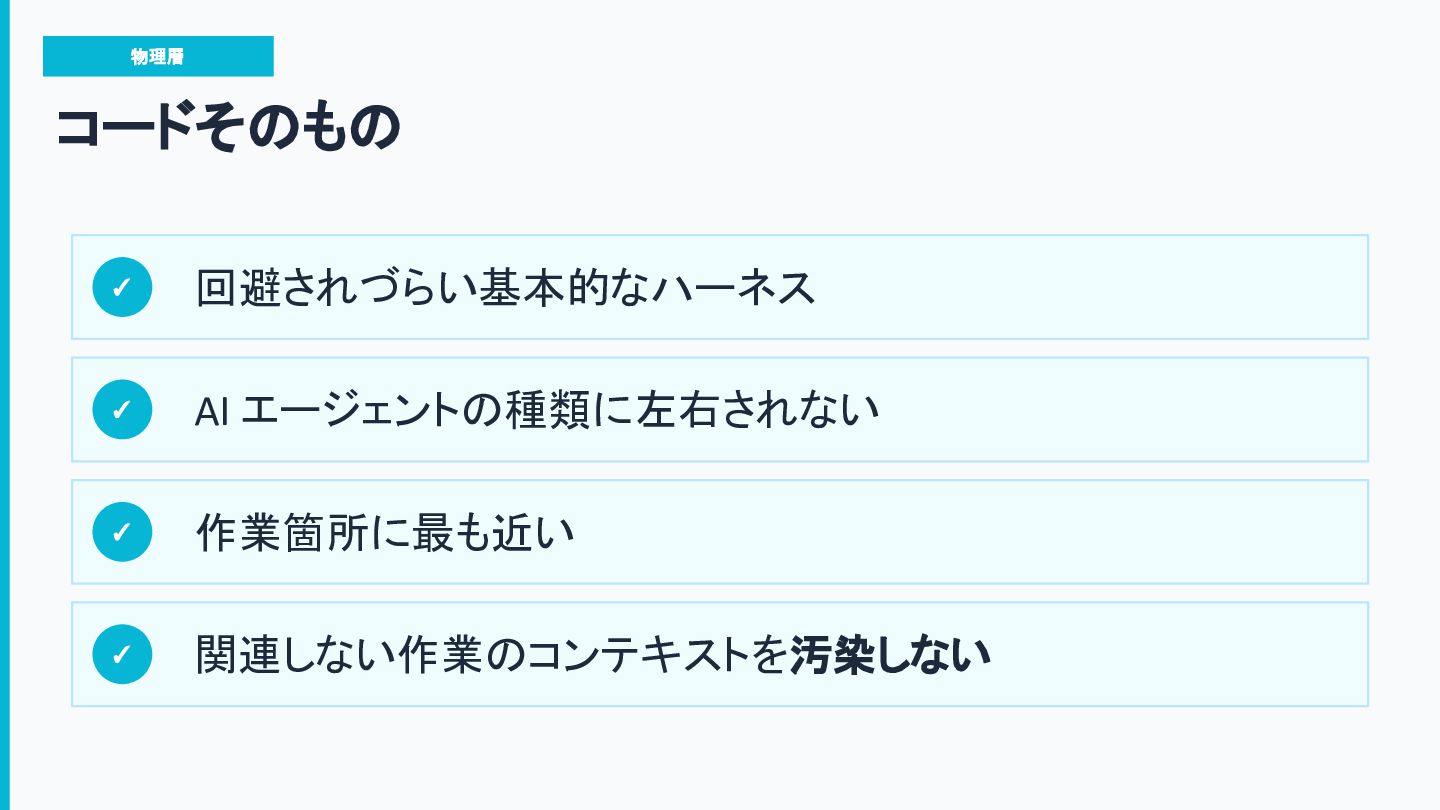
Task: Click the bold text 汚染しない
Action: (x=891, y=655)
